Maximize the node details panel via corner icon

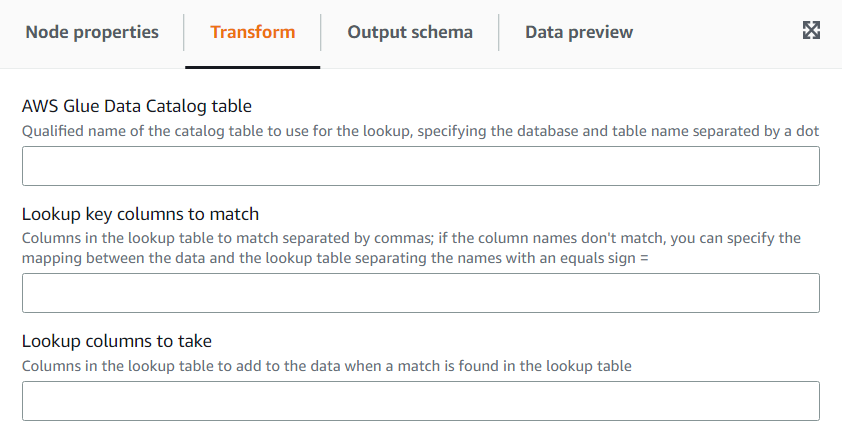[x=811, y=31]
